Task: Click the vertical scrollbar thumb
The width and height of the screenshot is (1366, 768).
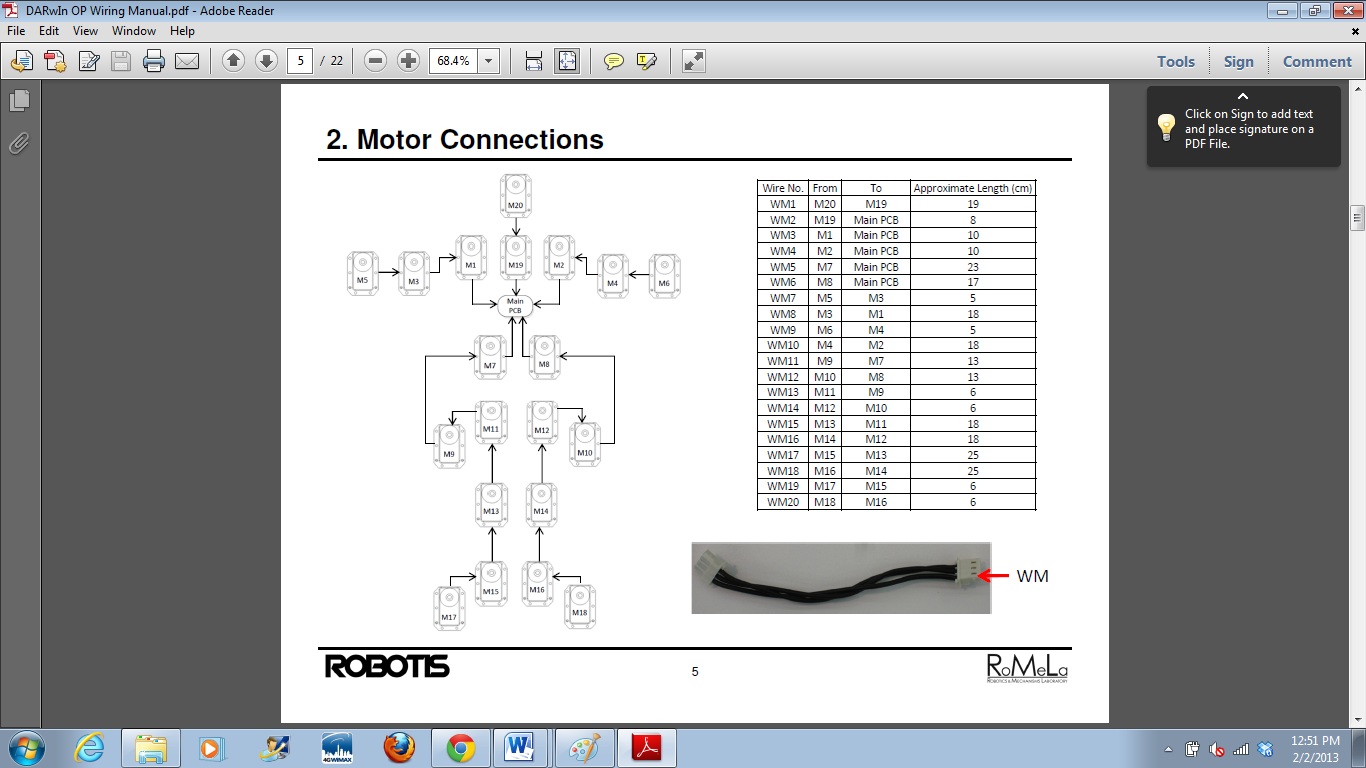Action: click(1357, 217)
